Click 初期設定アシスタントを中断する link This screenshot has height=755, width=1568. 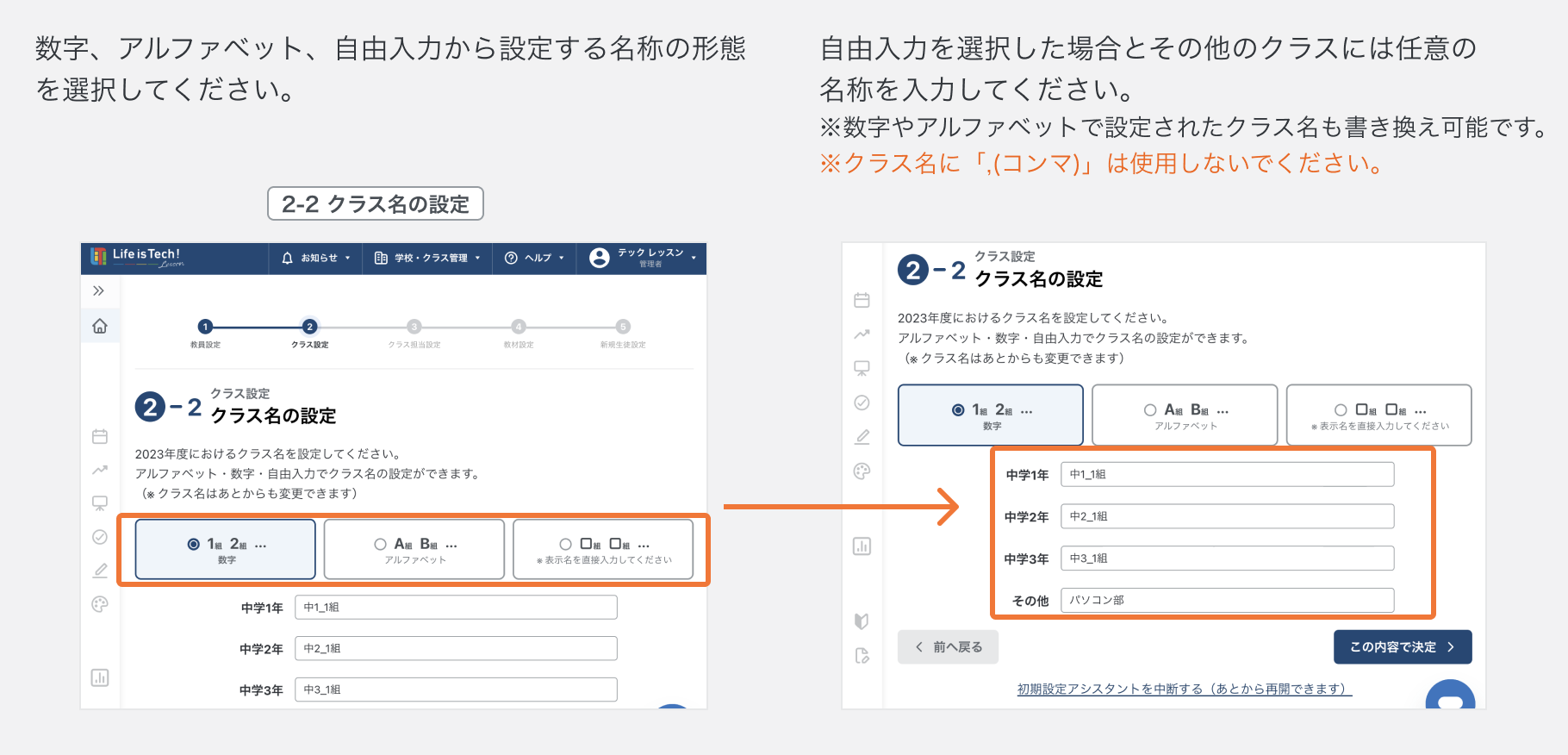click(1184, 689)
